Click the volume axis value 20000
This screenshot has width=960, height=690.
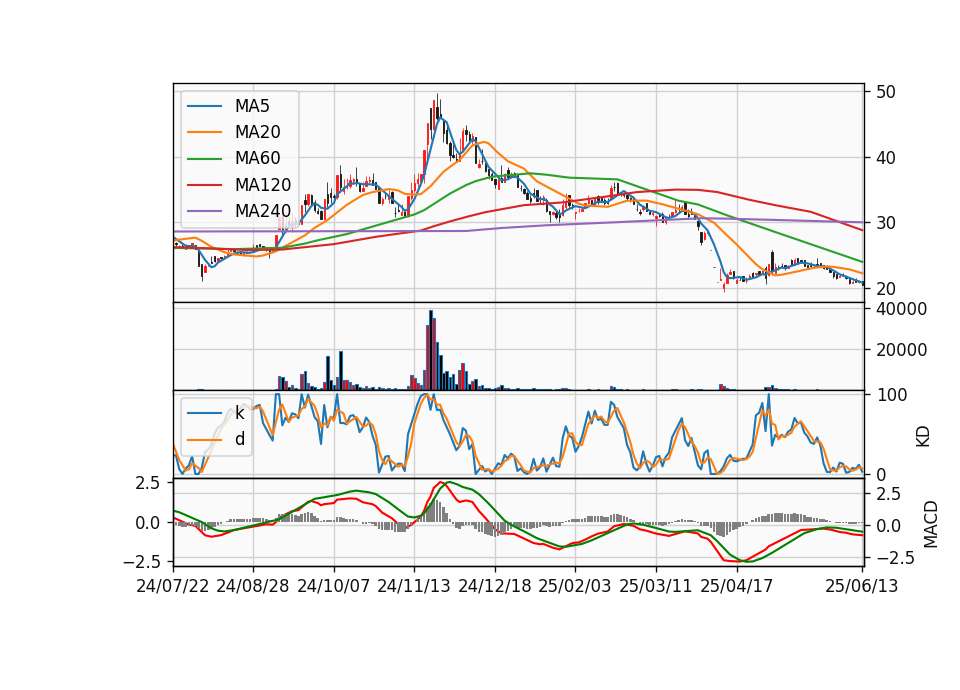point(901,350)
